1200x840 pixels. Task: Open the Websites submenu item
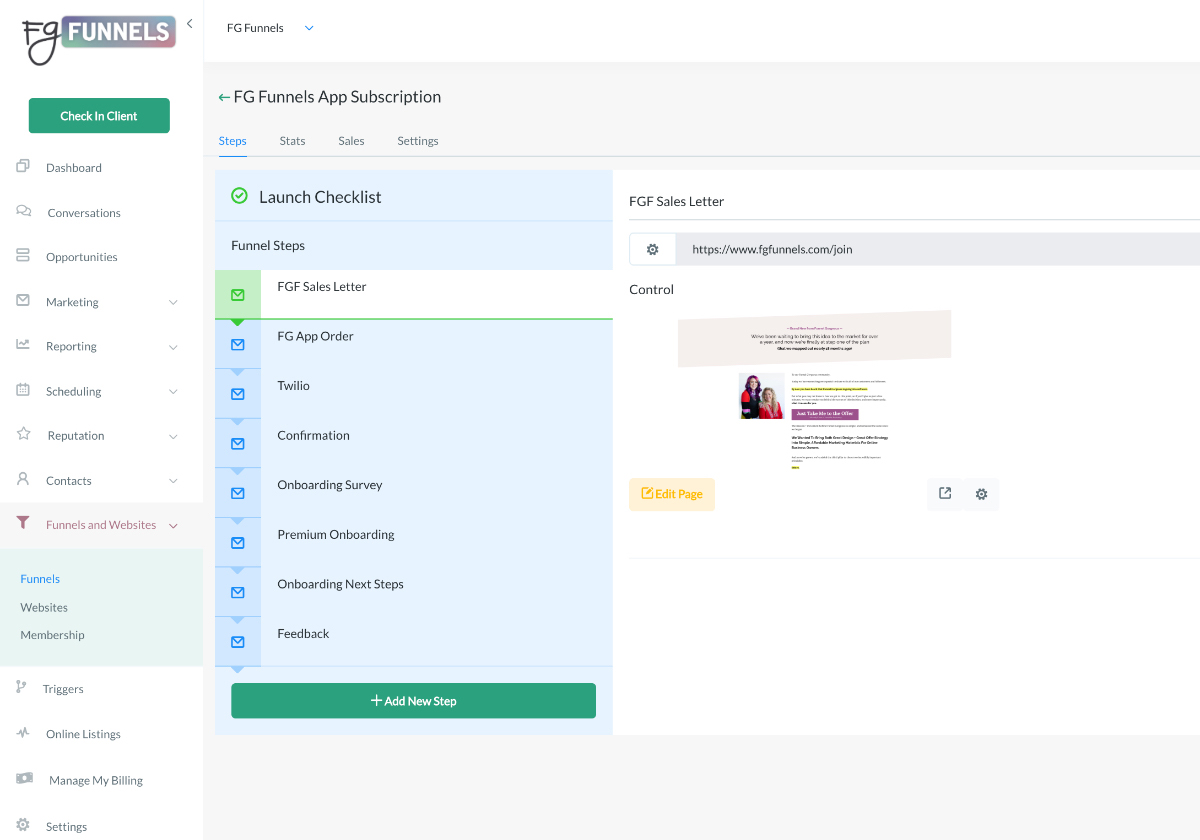pyautogui.click(x=44, y=607)
